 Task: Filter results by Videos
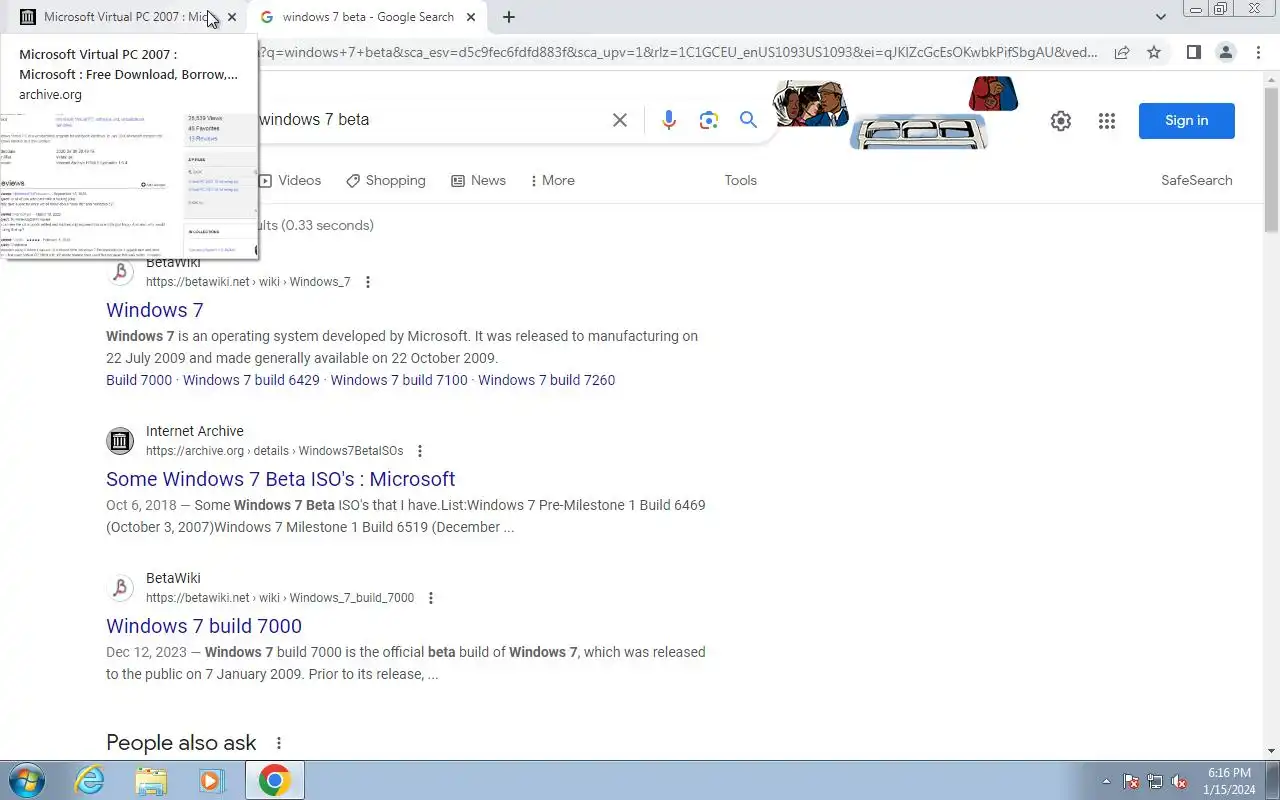(291, 180)
